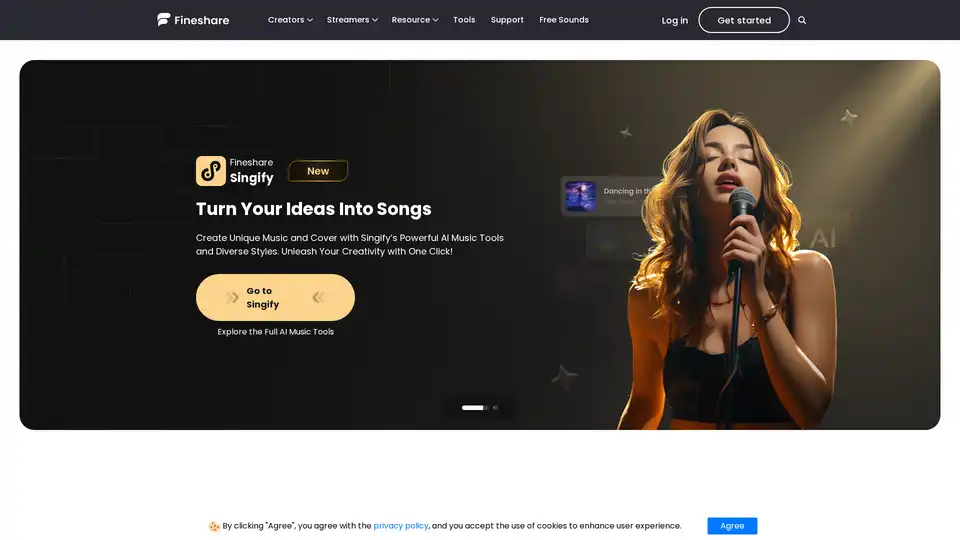Open the privacy policy link

(401, 526)
